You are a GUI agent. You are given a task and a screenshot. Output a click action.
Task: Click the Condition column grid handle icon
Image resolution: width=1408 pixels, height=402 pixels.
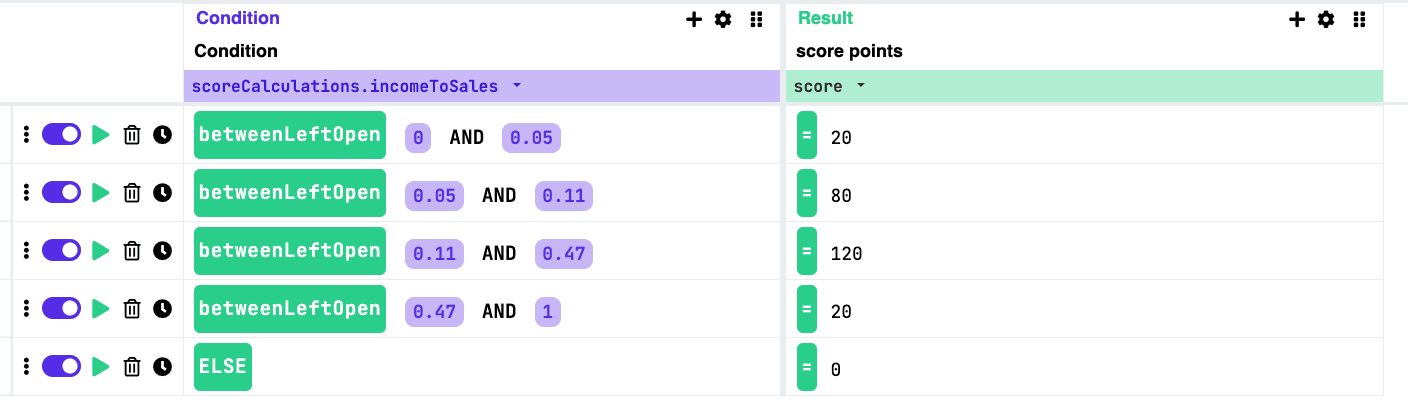pyautogui.click(x=757, y=19)
